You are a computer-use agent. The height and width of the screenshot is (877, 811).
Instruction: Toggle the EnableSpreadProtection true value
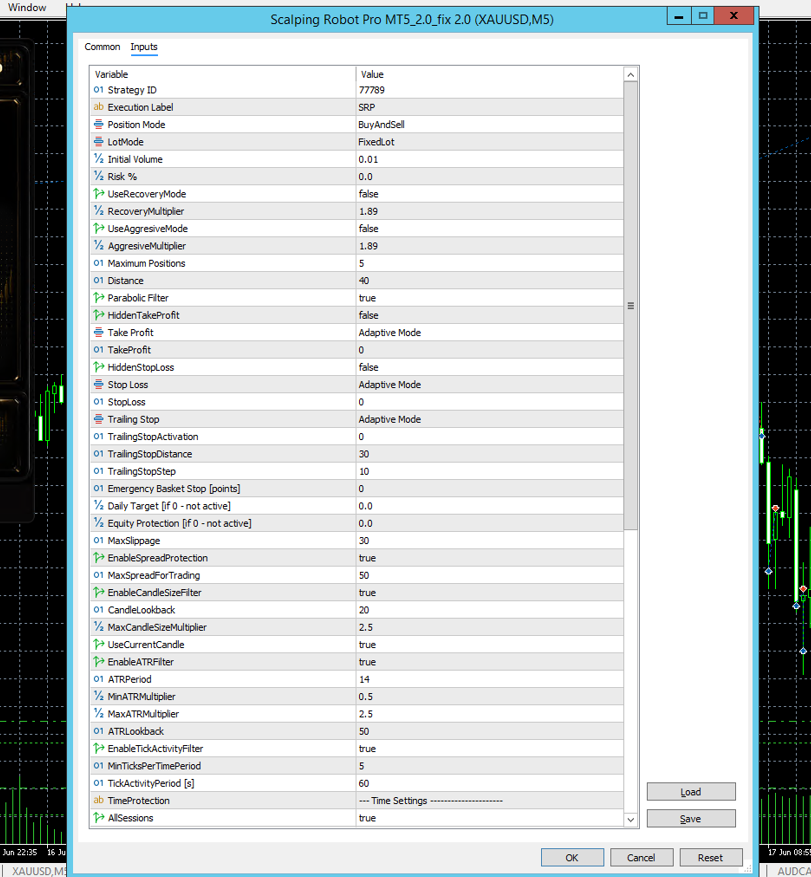(x=489, y=558)
